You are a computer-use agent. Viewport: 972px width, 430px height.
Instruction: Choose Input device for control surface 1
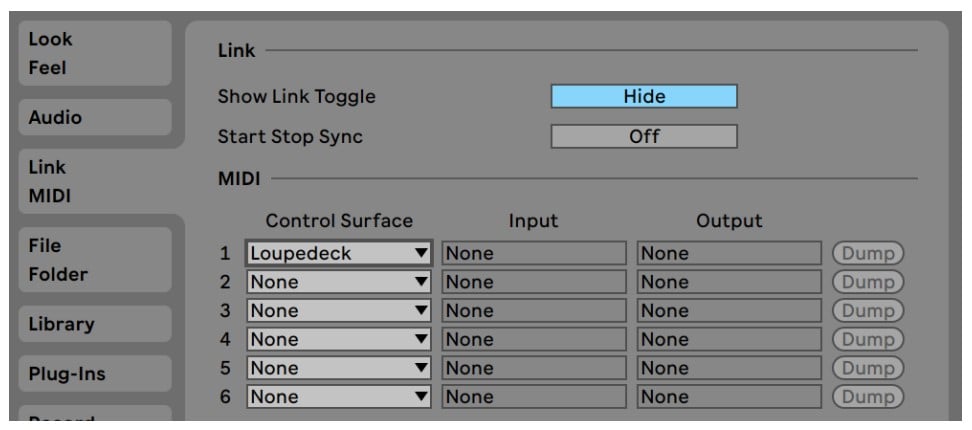[x=534, y=254]
